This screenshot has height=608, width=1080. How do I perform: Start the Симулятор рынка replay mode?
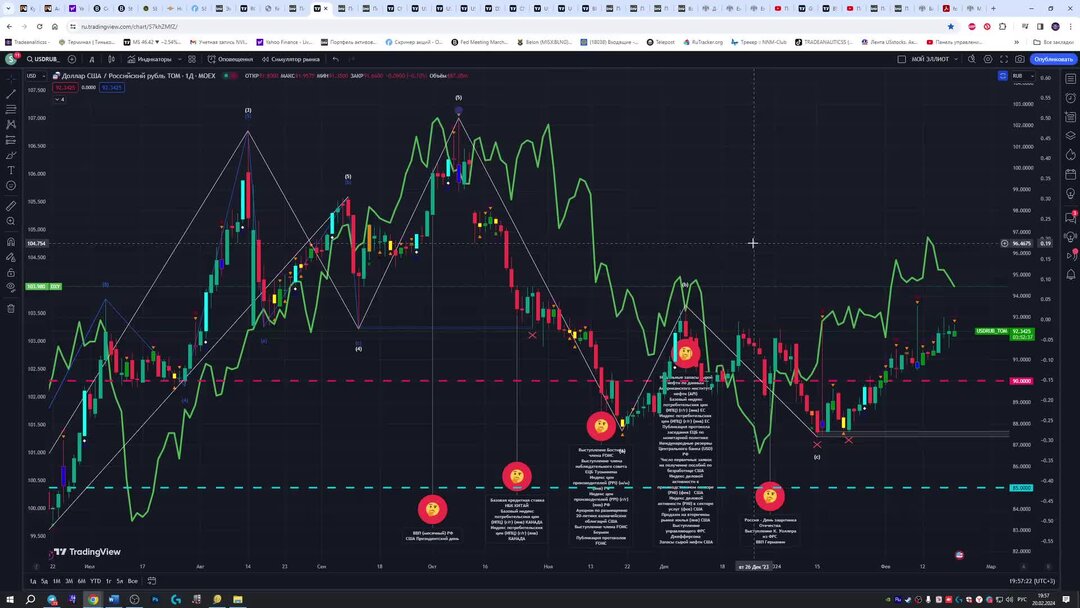pyautogui.click(x=290, y=59)
